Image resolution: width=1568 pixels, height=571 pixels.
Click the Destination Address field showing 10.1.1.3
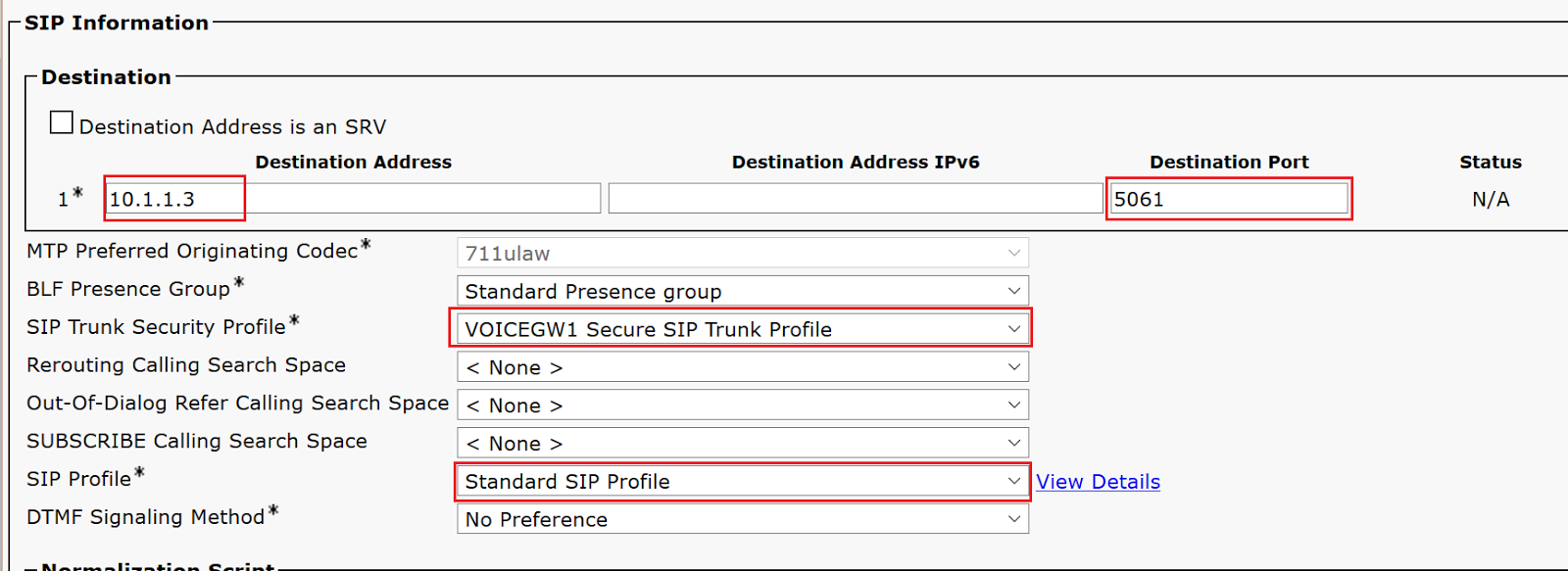coord(353,199)
